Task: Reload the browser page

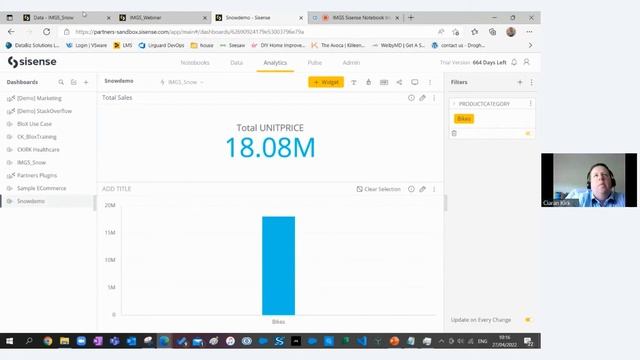Action: tap(47, 31)
